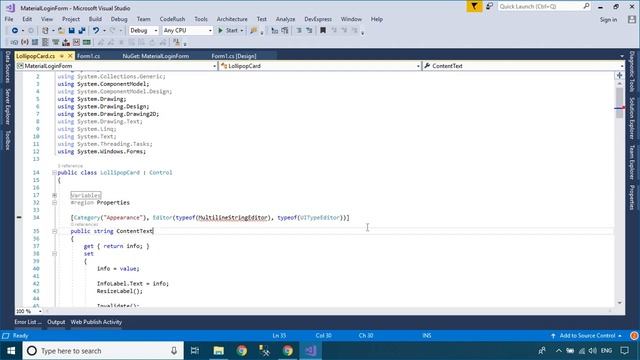
Task: Click the Navigate Backward arrow icon
Action: click(15, 31)
